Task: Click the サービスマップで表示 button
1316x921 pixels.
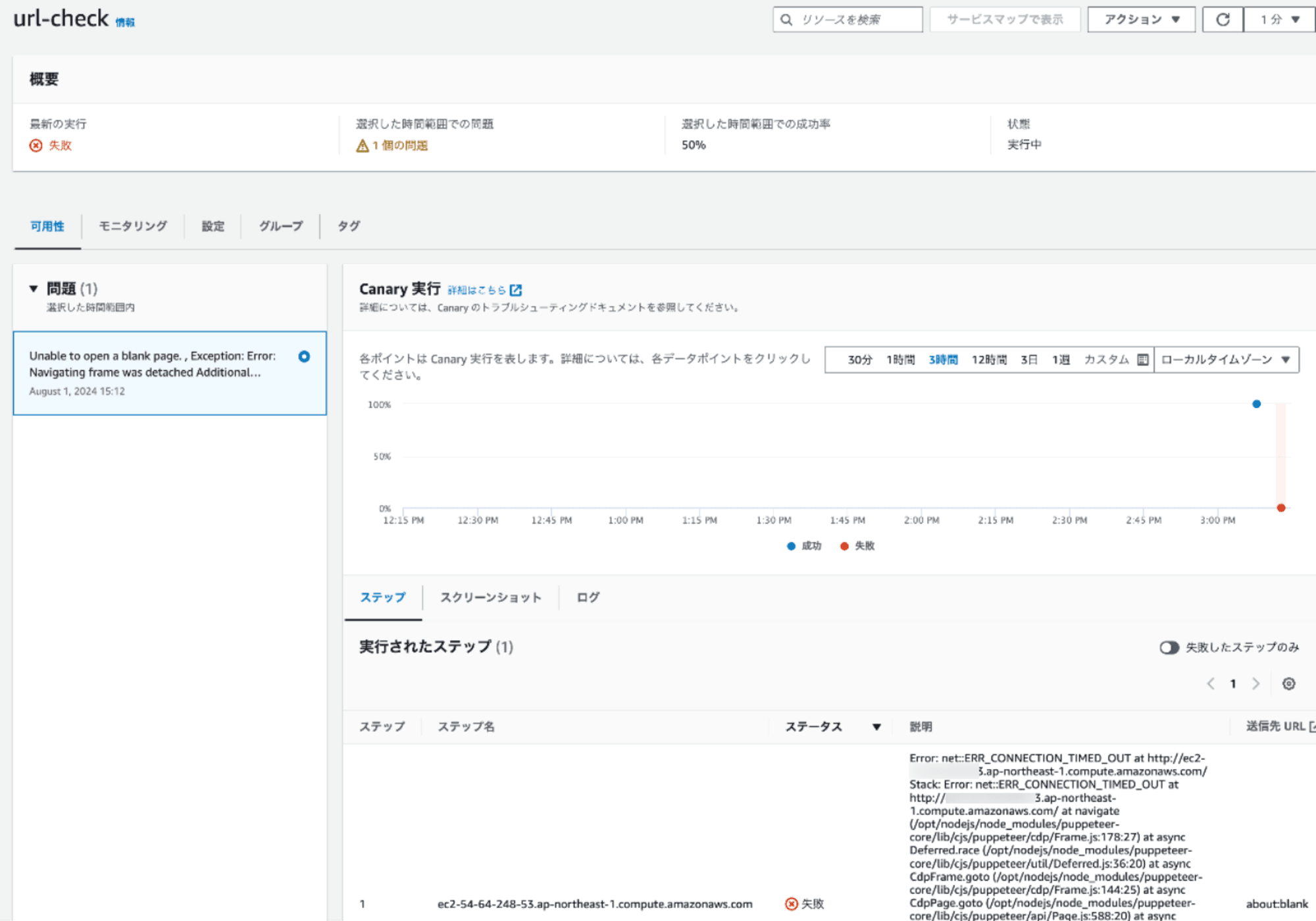Action: pyautogui.click(x=1005, y=20)
